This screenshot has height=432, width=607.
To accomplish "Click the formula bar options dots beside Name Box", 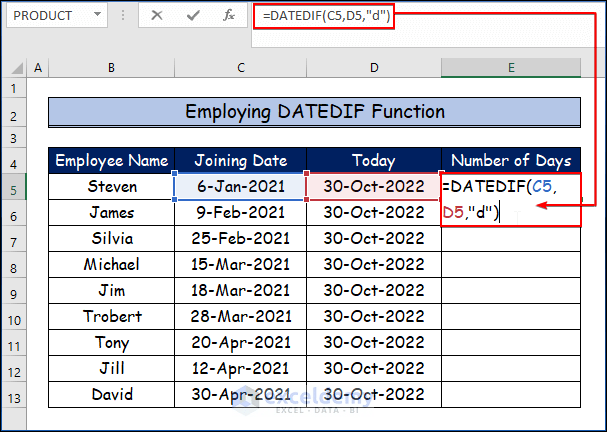I will [x=123, y=15].
